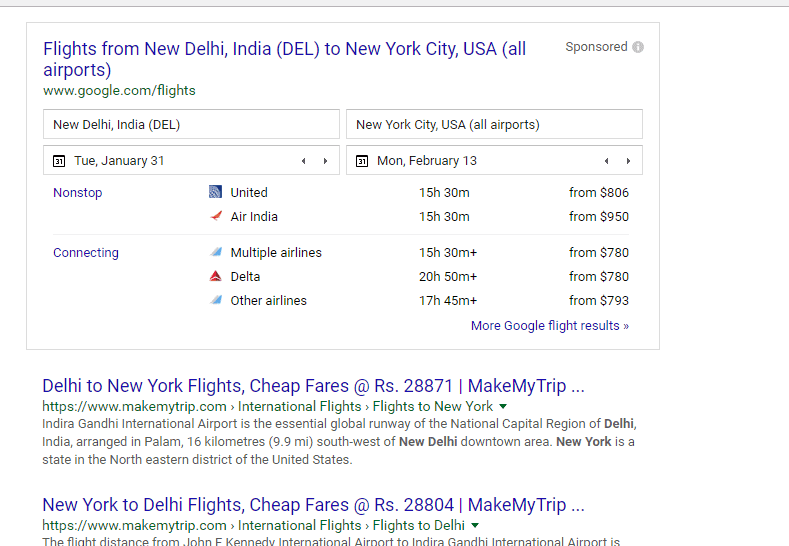Edit the New York City destination field
The height and width of the screenshot is (546, 789).
point(494,124)
